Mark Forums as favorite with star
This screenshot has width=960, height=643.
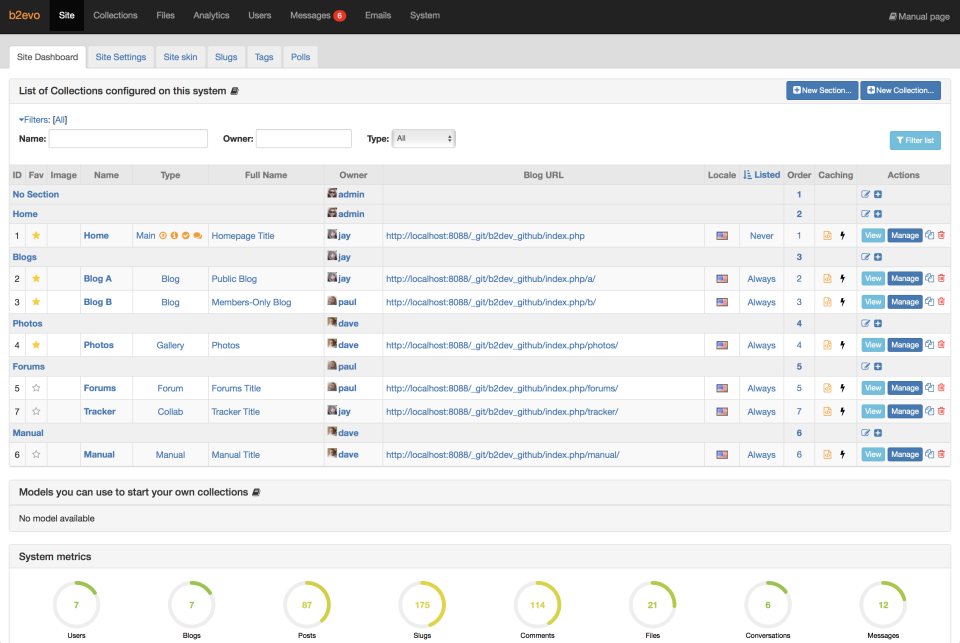pos(36,388)
